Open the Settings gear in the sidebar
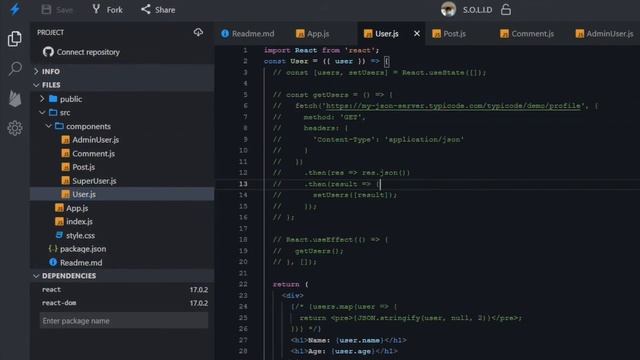This screenshot has width=640, height=360. click(x=15, y=128)
